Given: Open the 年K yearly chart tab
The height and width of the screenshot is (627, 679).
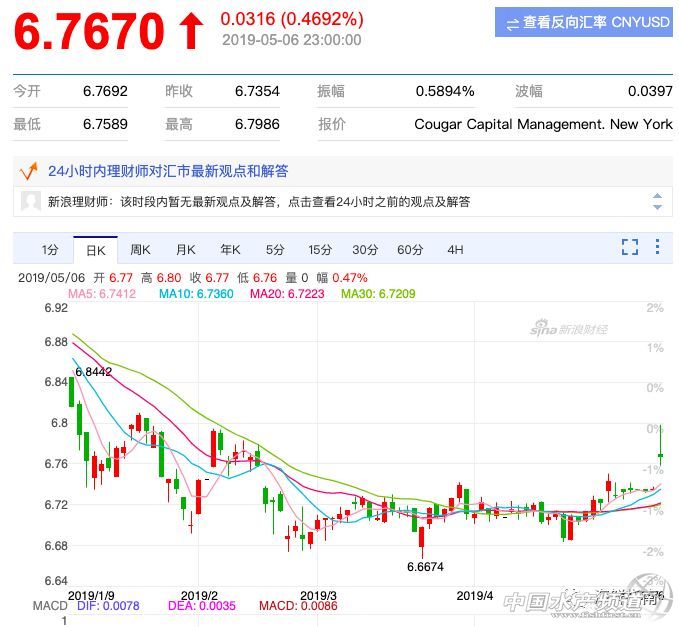Looking at the screenshot, I should (230, 249).
